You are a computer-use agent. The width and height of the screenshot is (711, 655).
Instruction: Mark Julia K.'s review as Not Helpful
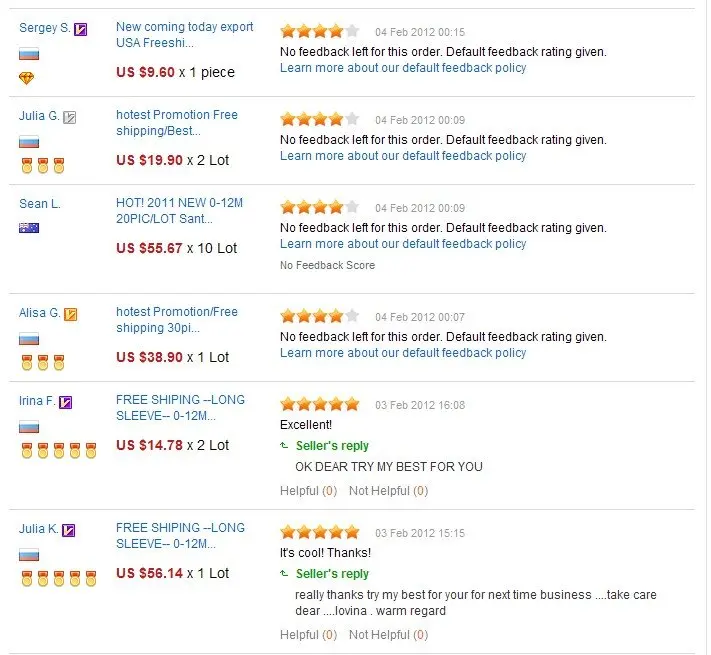pyautogui.click(x=389, y=635)
